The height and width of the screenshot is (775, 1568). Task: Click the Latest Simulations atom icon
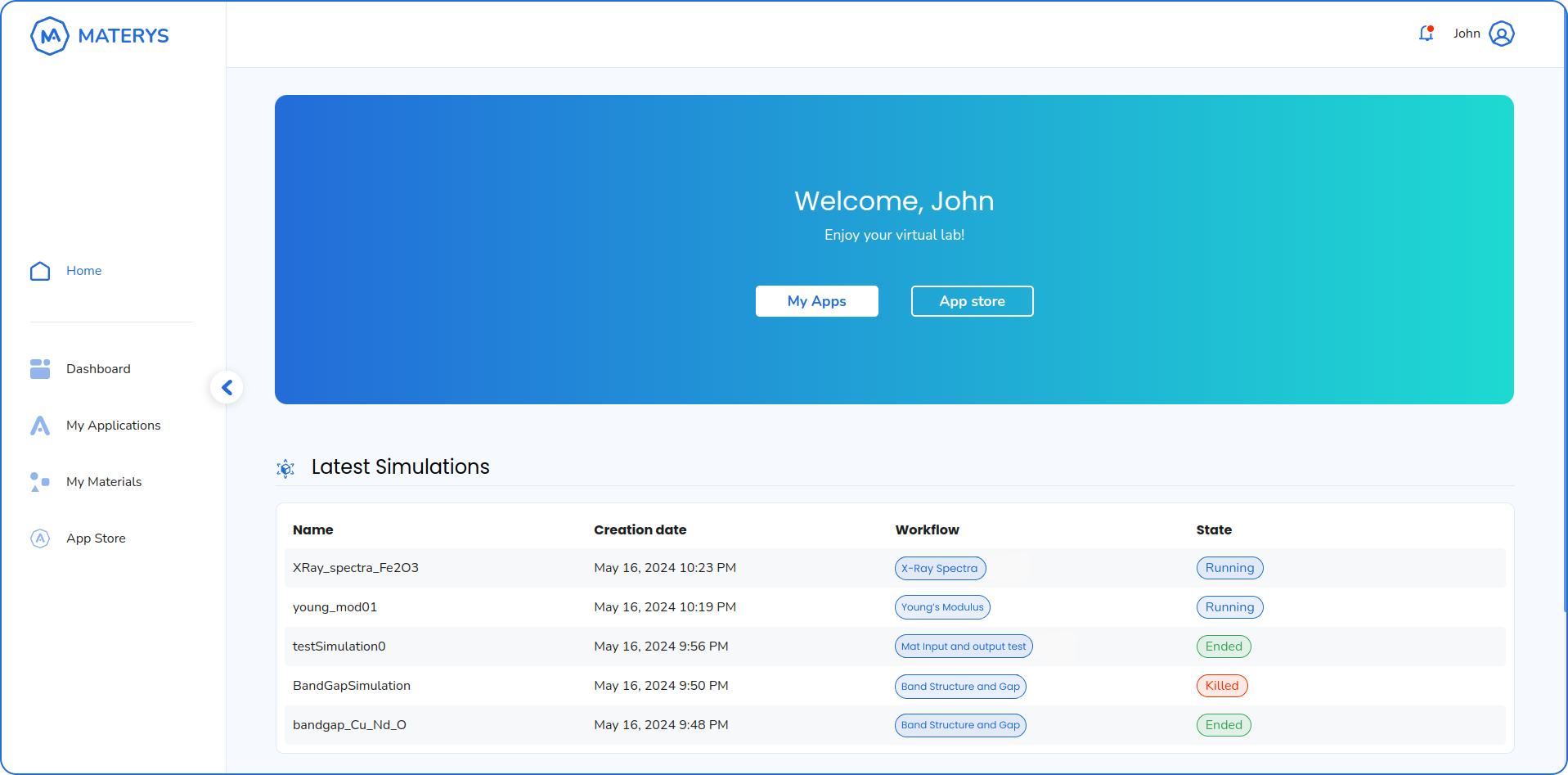click(x=285, y=468)
